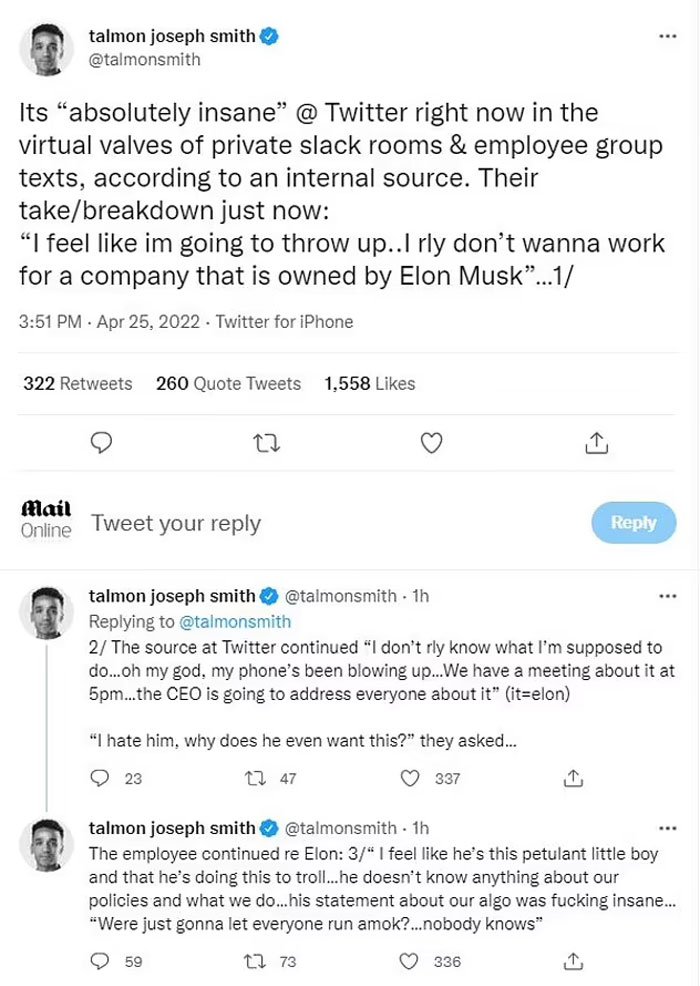
Task: Click the retweet icon on the main tweet
Action: point(265,443)
